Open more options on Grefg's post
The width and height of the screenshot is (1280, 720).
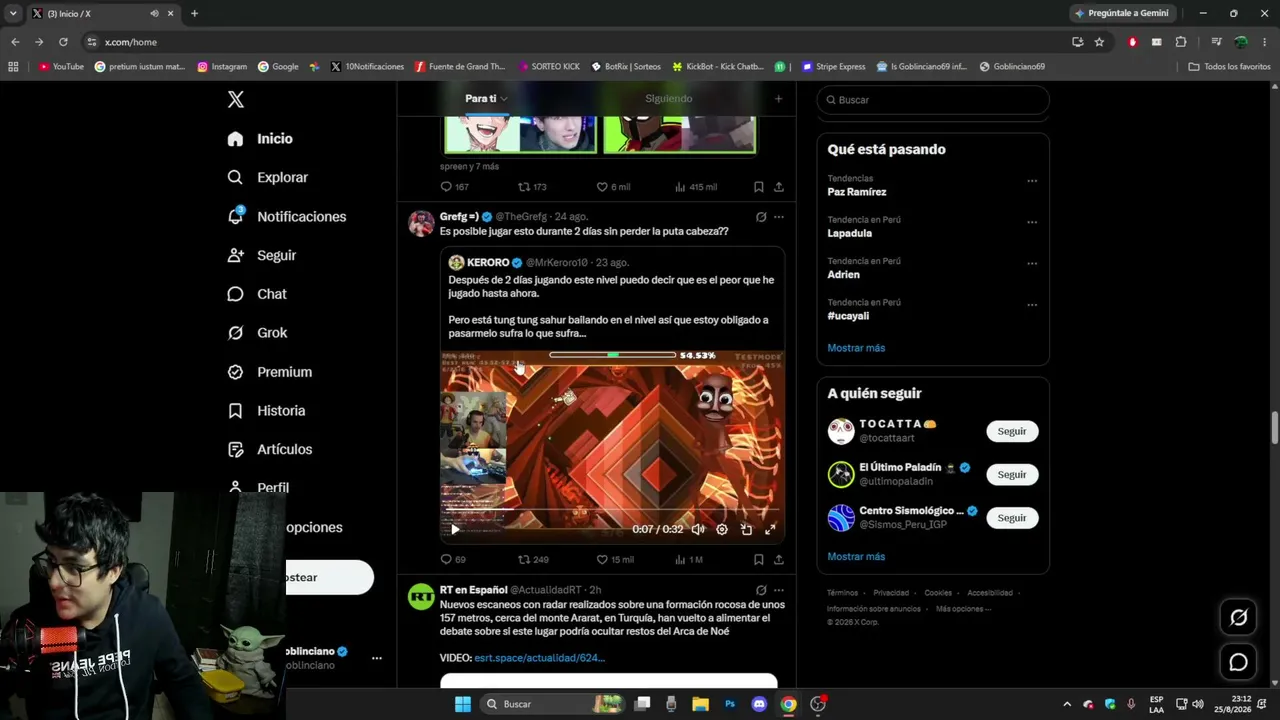[x=779, y=217]
